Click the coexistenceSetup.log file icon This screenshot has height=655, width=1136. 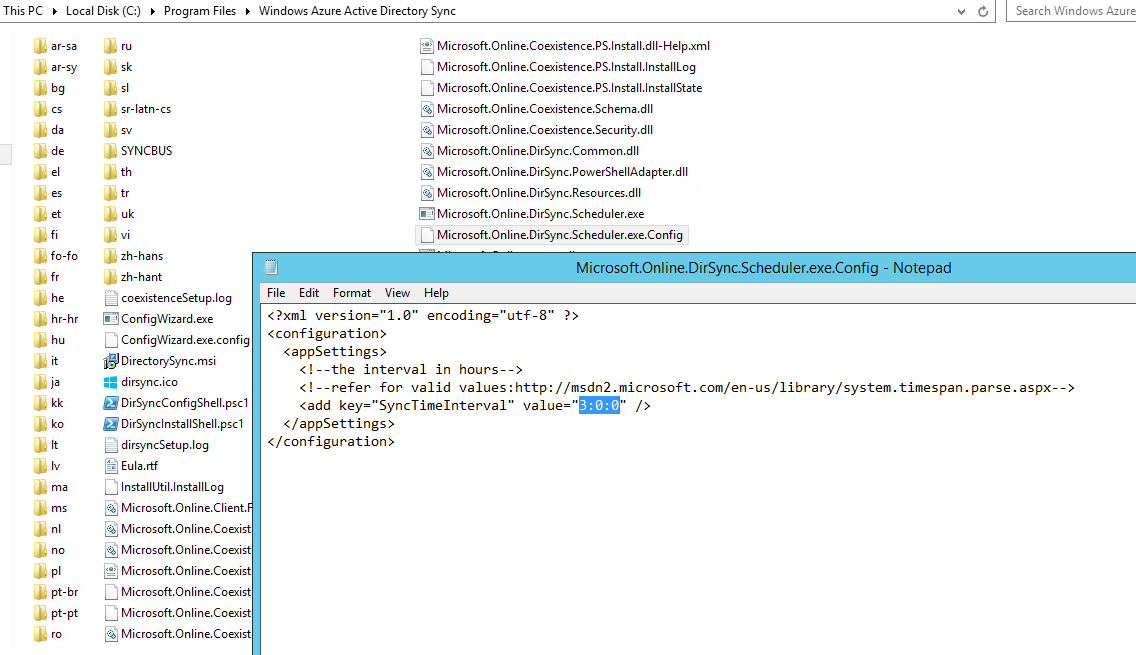pyautogui.click(x=112, y=298)
